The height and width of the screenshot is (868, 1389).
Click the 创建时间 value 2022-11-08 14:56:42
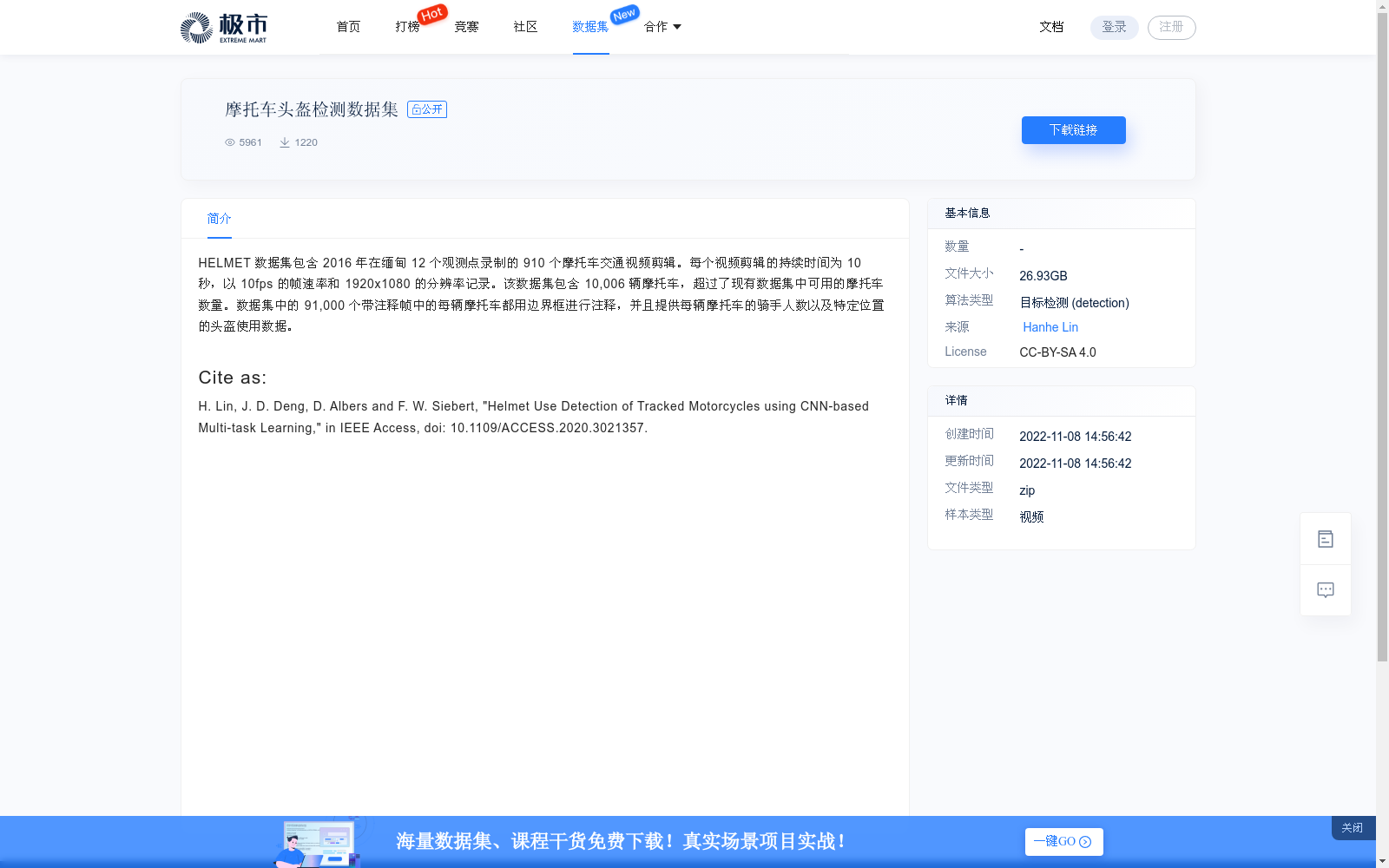pos(1075,437)
